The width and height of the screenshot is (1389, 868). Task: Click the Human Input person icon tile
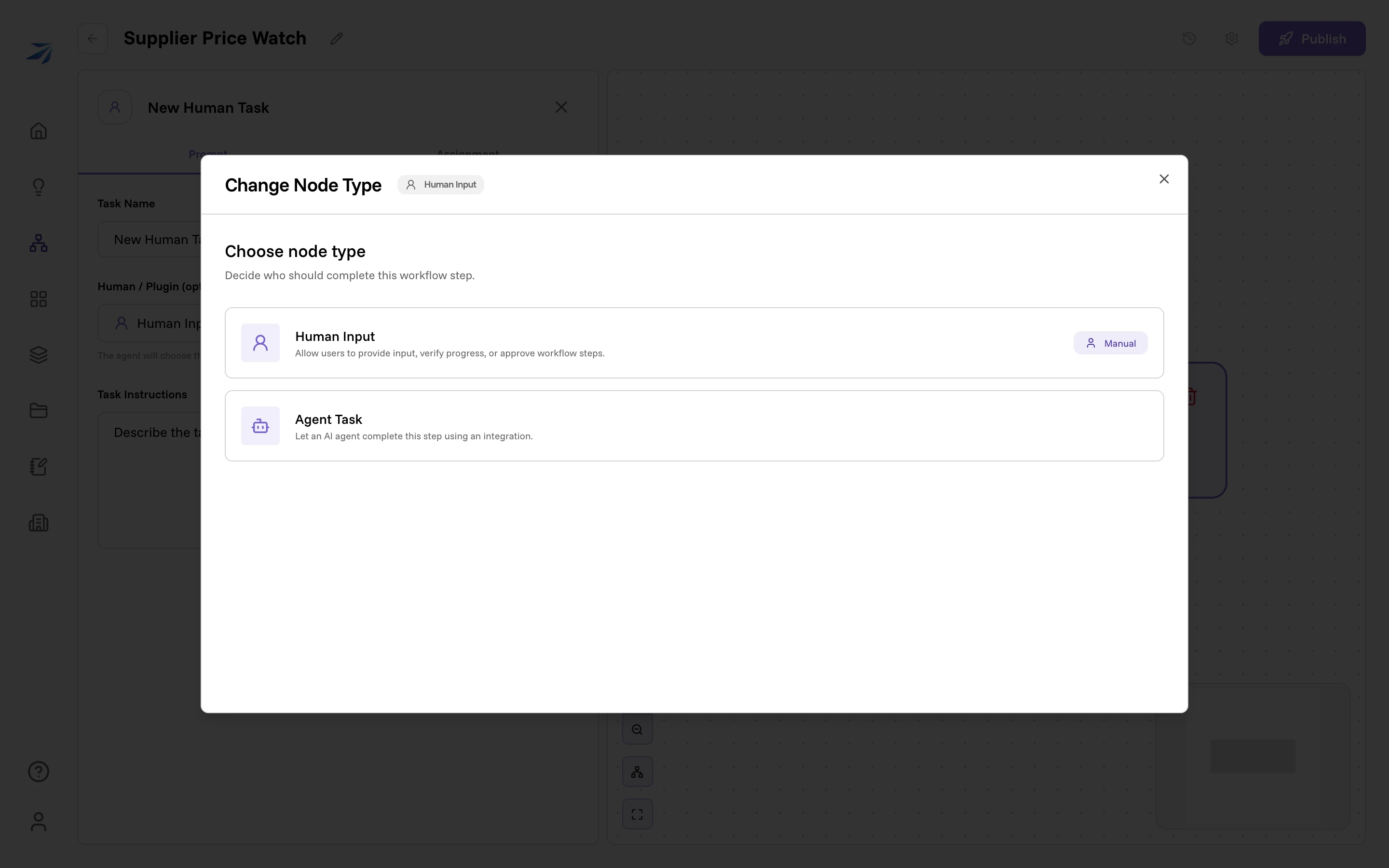coord(260,343)
